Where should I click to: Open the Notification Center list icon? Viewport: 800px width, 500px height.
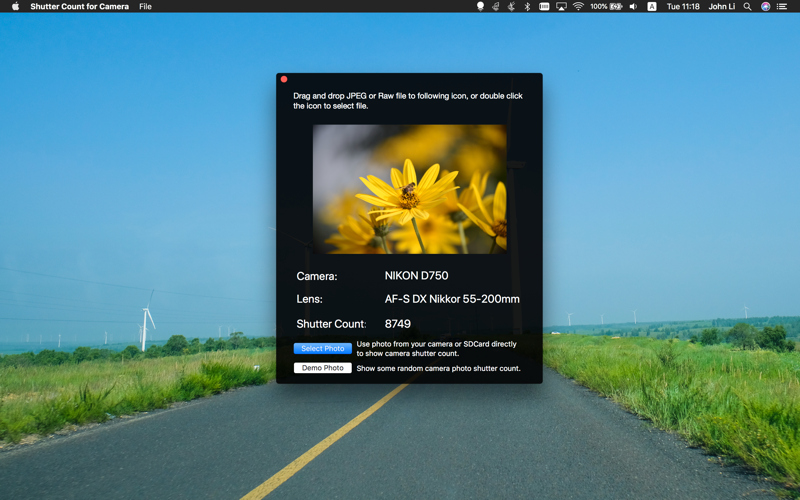pos(782,7)
